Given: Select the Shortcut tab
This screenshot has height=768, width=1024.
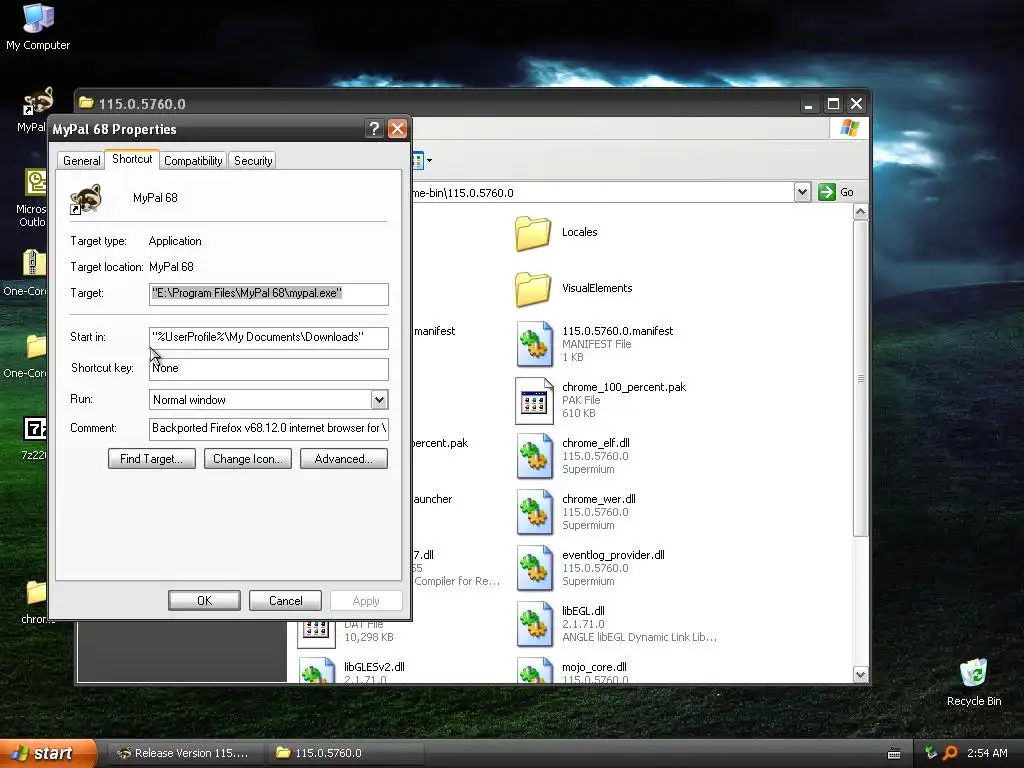Looking at the screenshot, I should point(132,159).
